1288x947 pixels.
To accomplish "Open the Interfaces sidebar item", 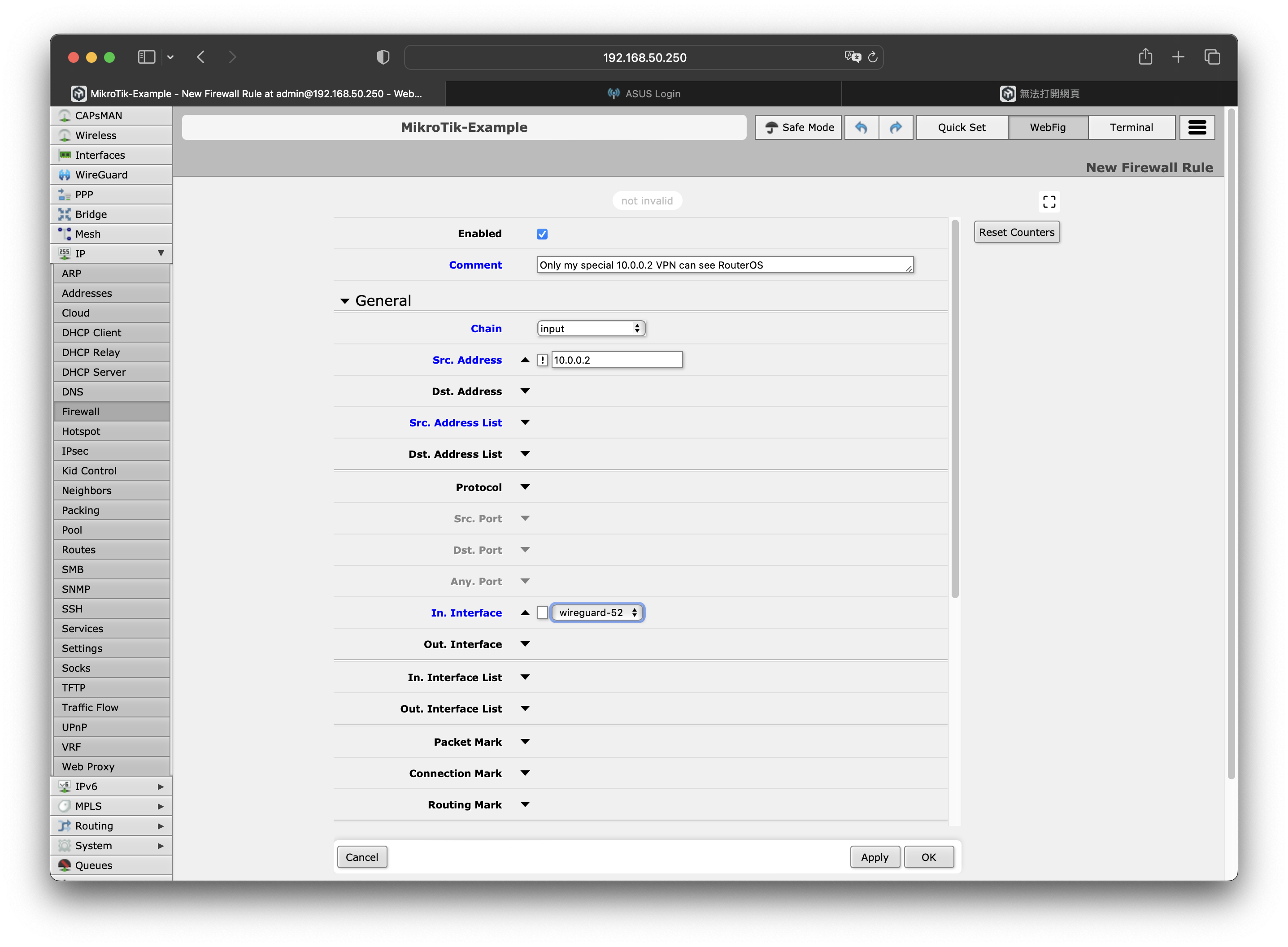I will (100, 155).
